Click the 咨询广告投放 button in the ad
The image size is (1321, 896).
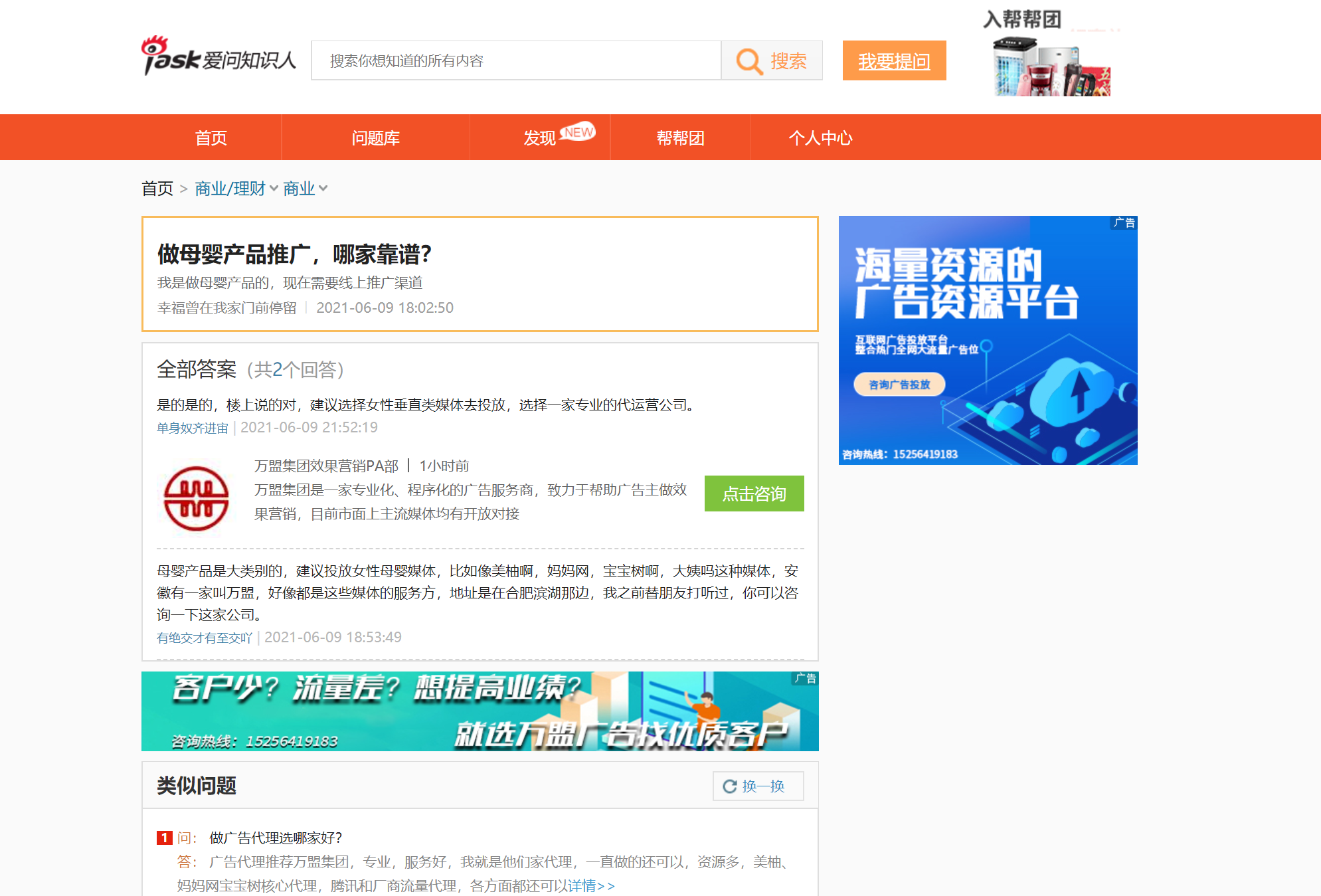tap(899, 385)
